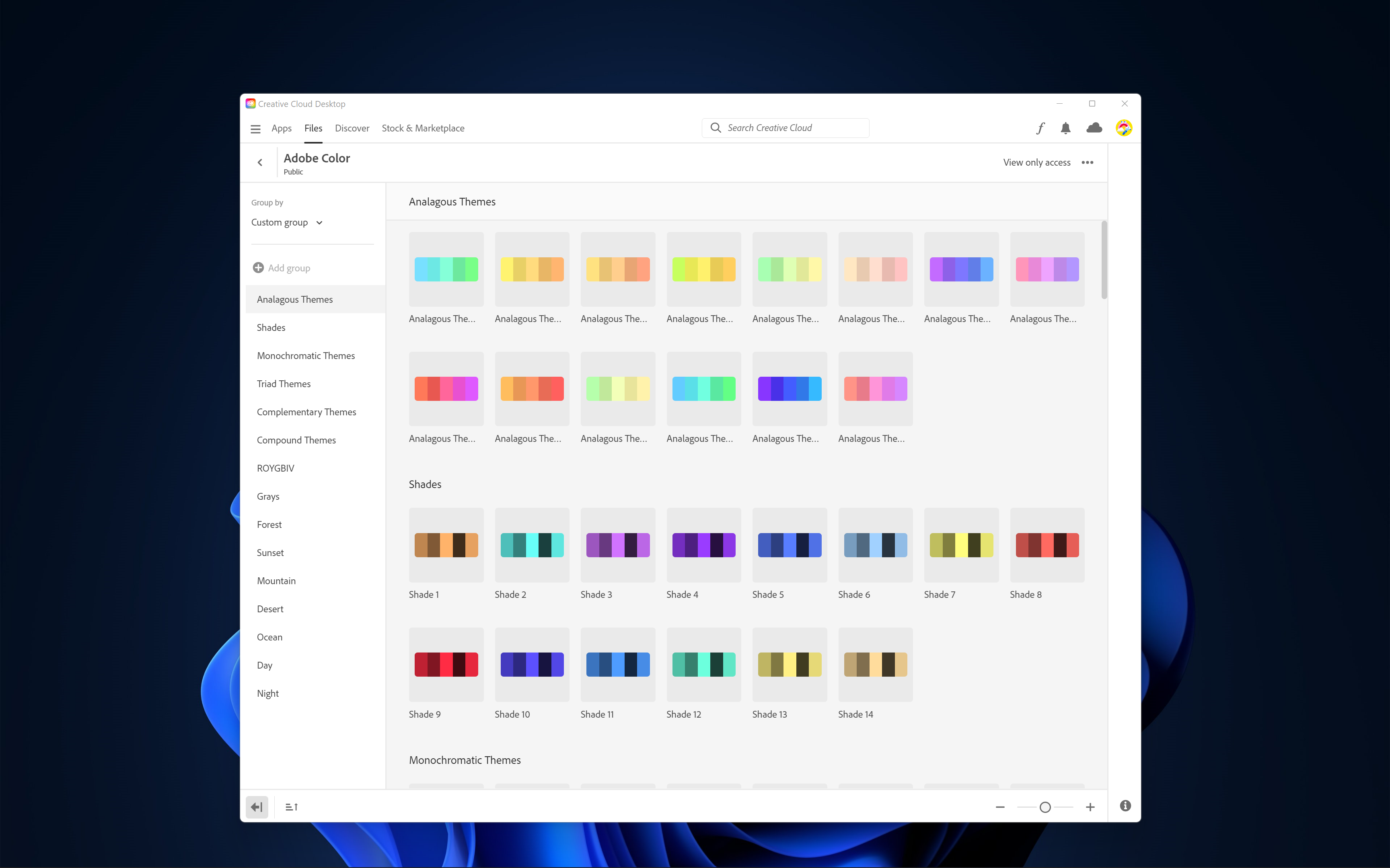Open Adobe Fonts

coord(1040,128)
